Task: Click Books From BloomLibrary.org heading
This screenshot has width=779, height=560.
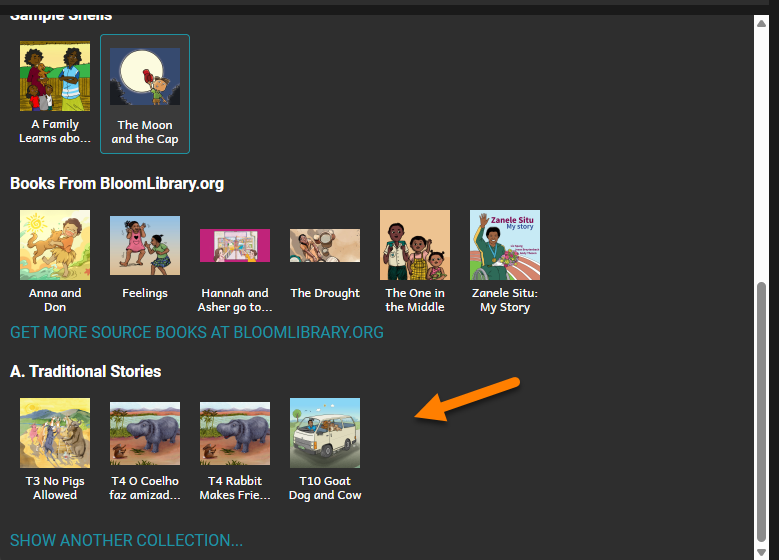Action: pos(117,183)
